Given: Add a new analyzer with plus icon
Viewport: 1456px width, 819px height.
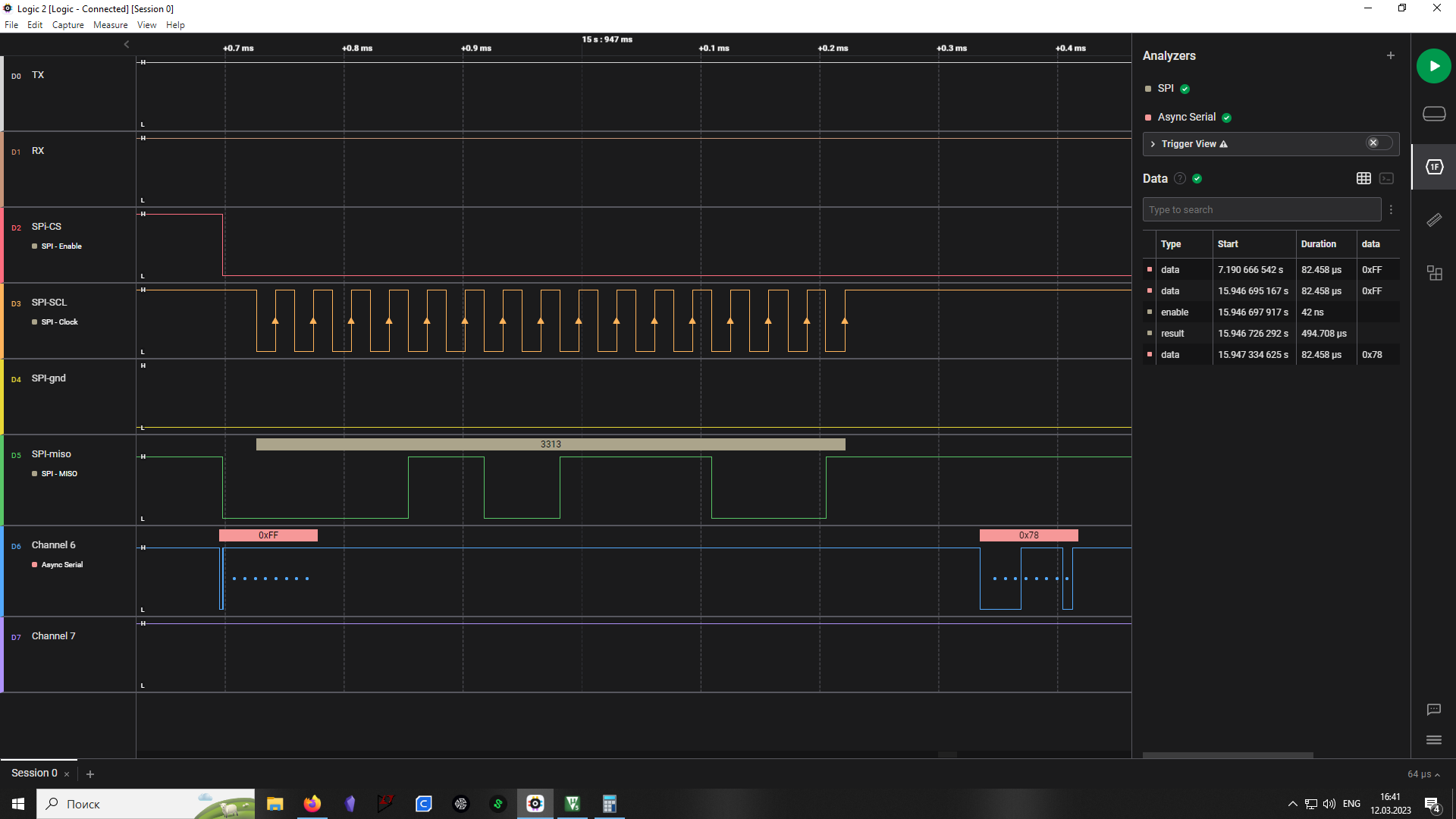Looking at the screenshot, I should coord(1390,55).
